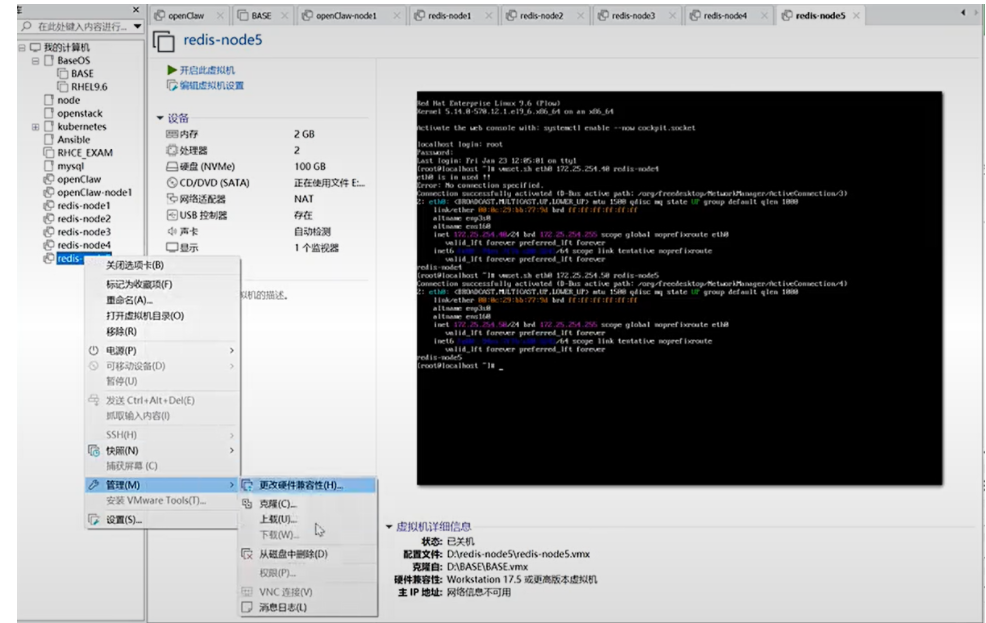Select 重命名(A) in the context menu
Viewport: 986px width, 623px height.
pyautogui.click(x=129, y=300)
